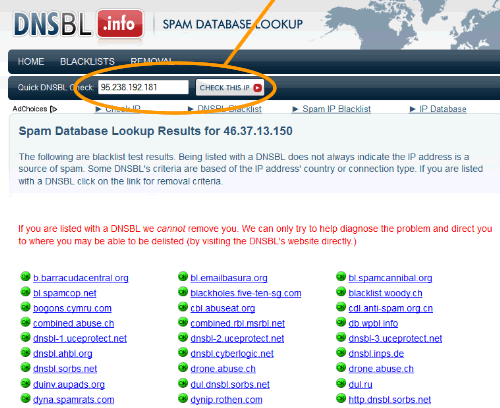The height and width of the screenshot is (408, 500).
Task: Click green status icon for bl.spamcannibal.org
Action: click(x=341, y=276)
